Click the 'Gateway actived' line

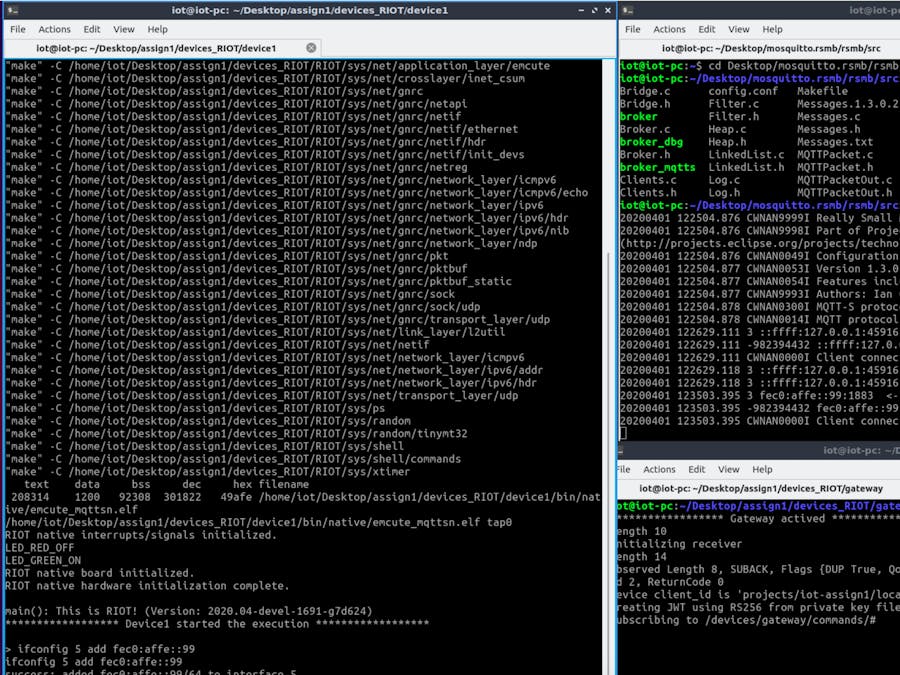tap(758, 519)
